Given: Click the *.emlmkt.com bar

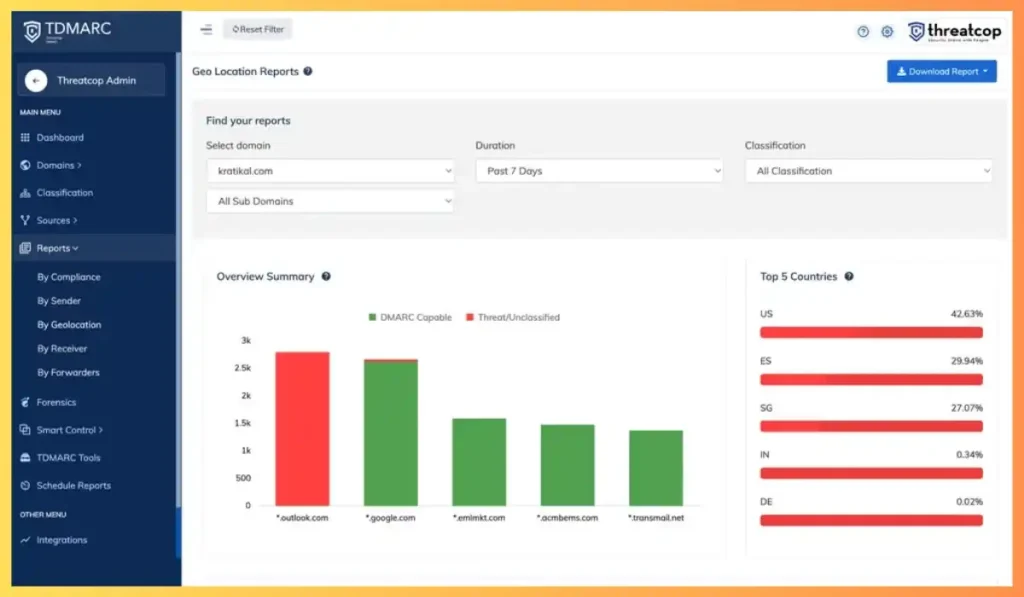Looking at the screenshot, I should tap(479, 462).
